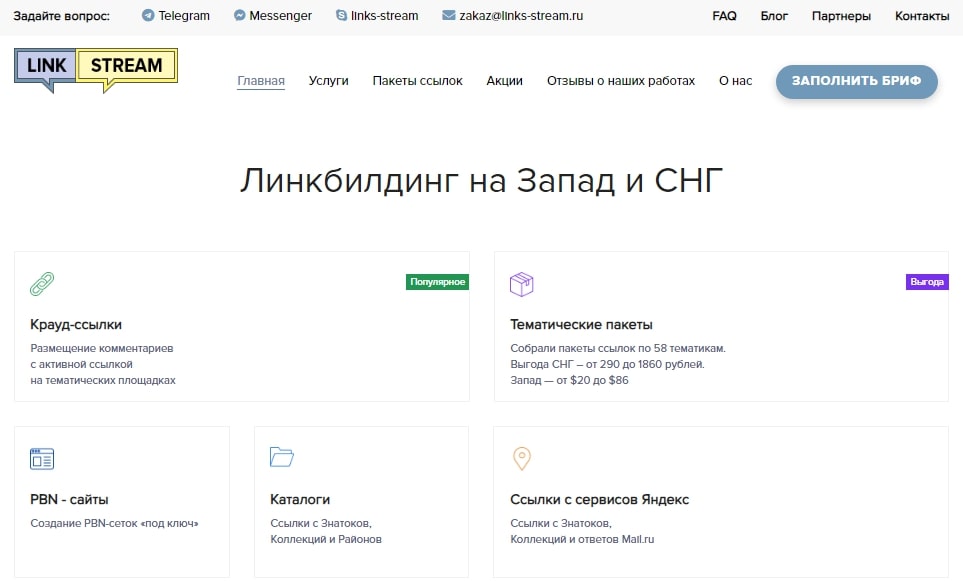The image size is (963, 582).
Task: Click the location pin icon on Яндекс card
Action: pos(520,458)
